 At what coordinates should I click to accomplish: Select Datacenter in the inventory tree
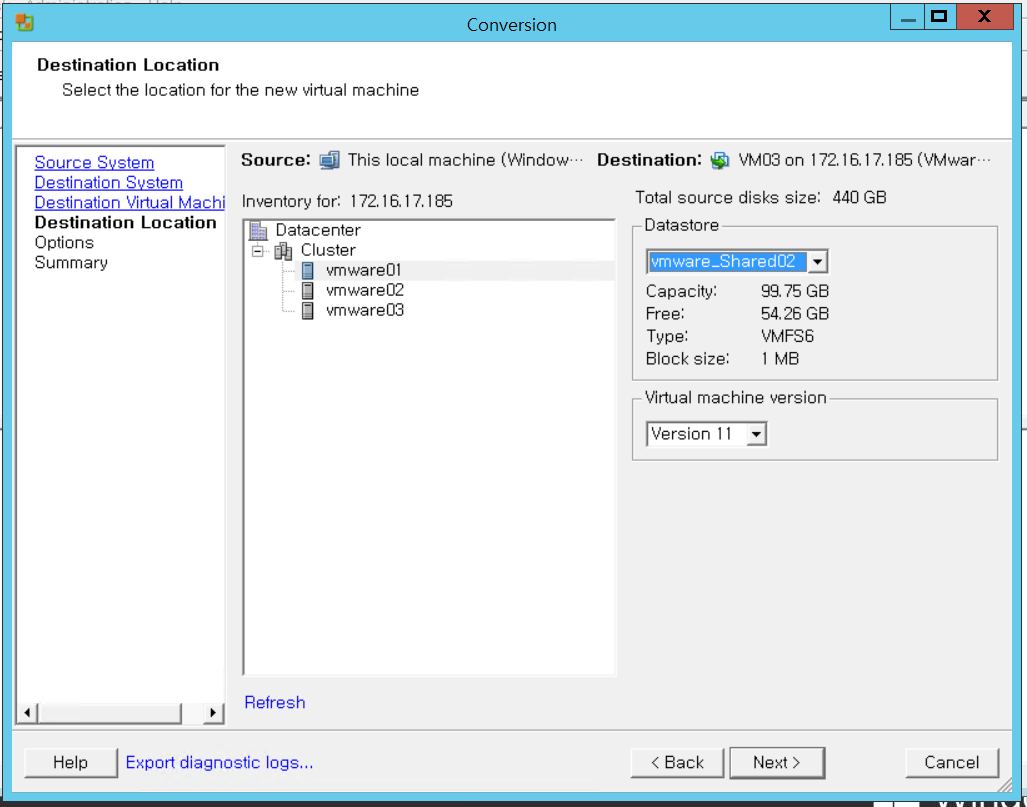tap(318, 231)
